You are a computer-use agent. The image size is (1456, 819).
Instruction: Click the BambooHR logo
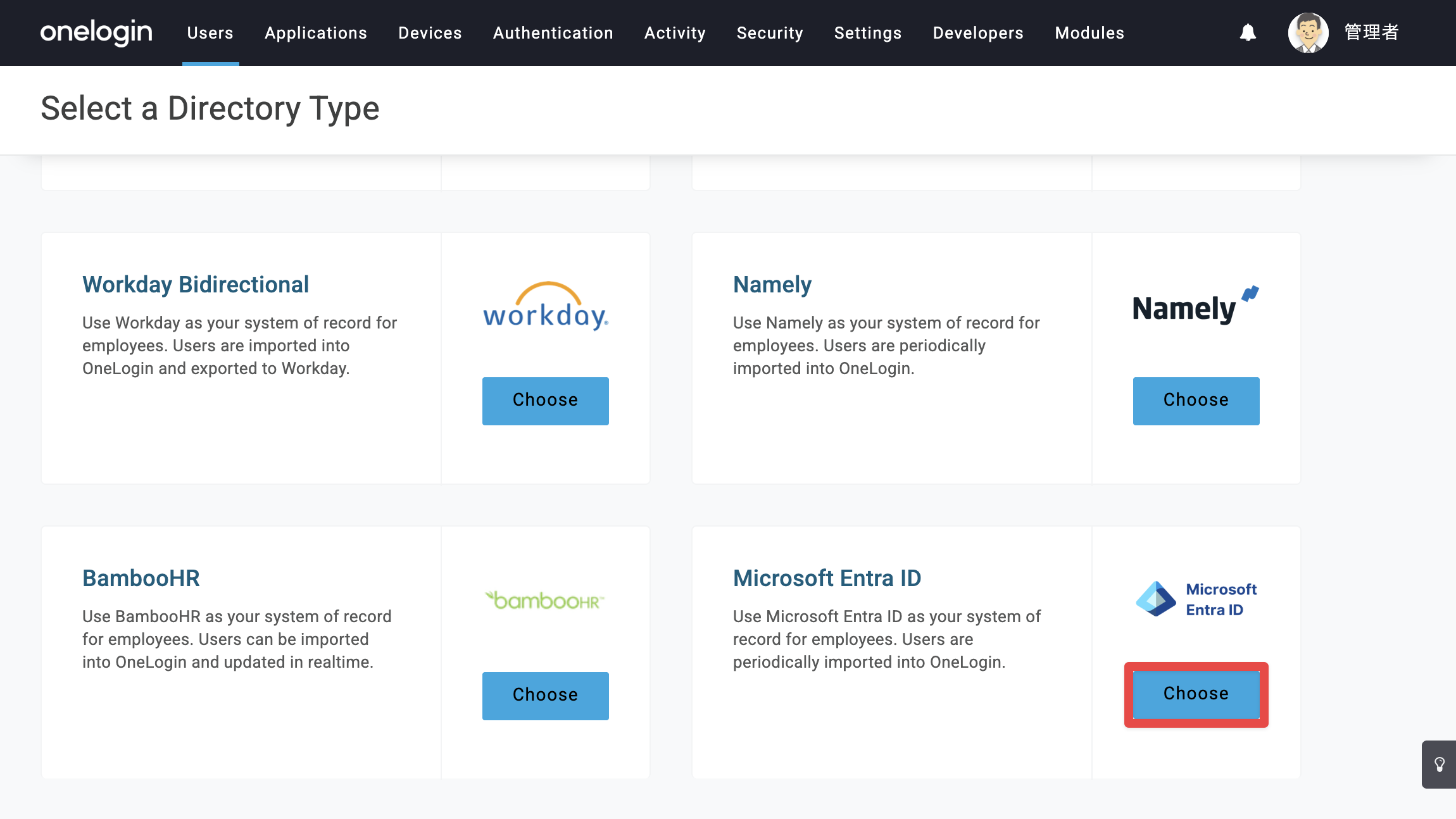[545, 600]
